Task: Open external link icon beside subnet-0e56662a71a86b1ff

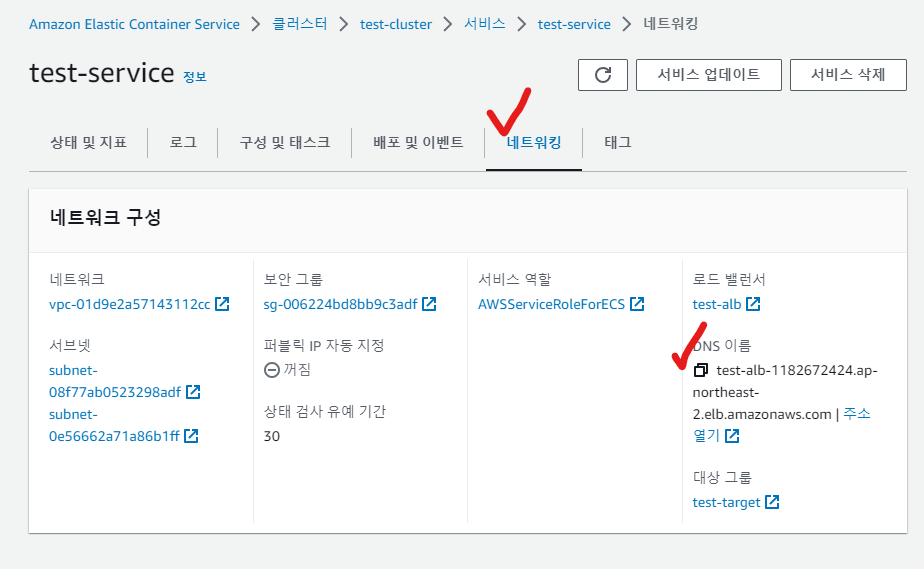Action: tap(191, 436)
